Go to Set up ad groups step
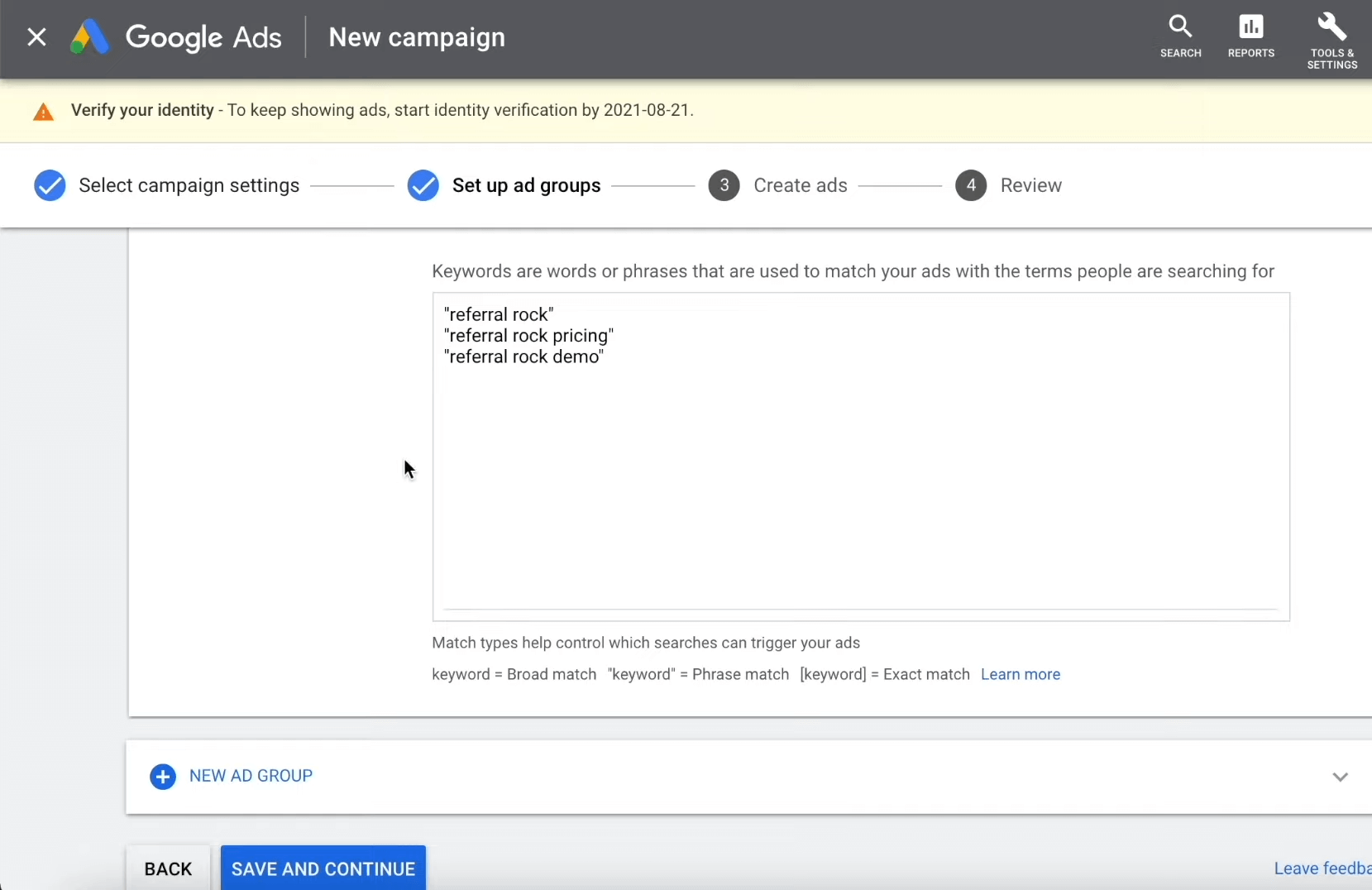Image resolution: width=1372 pixels, height=890 pixels. 526,185
